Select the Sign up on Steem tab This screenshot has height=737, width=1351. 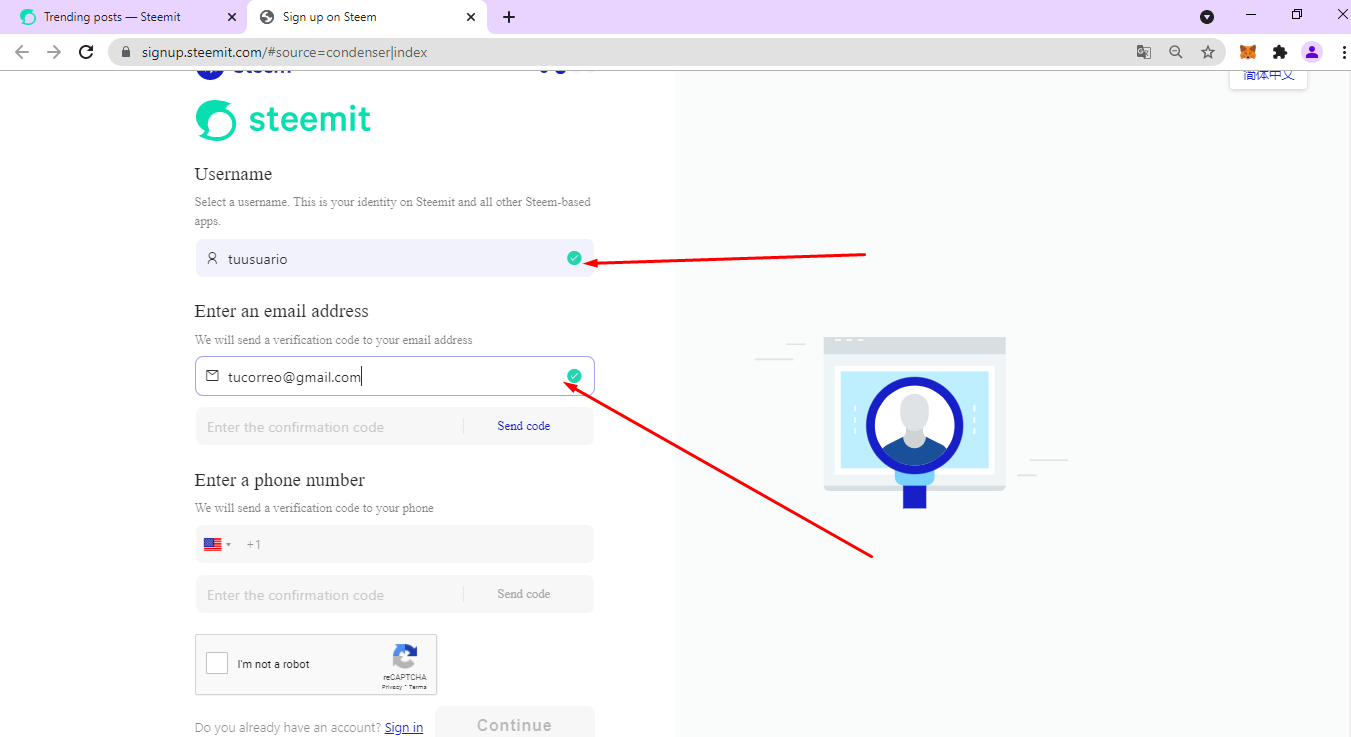367,17
